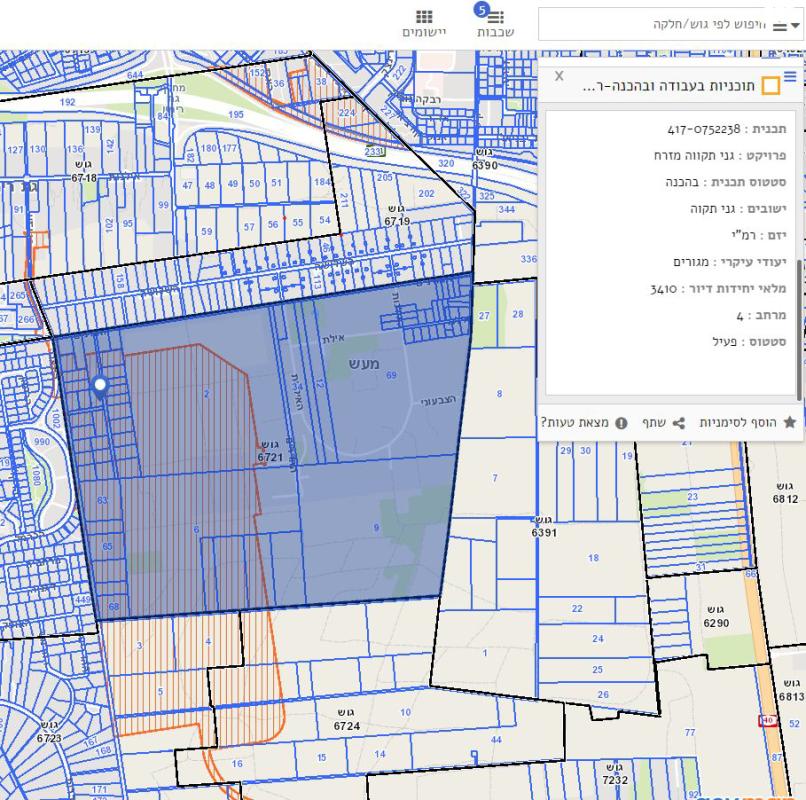
Task: Click the שתף share button
Action: click(x=654, y=423)
